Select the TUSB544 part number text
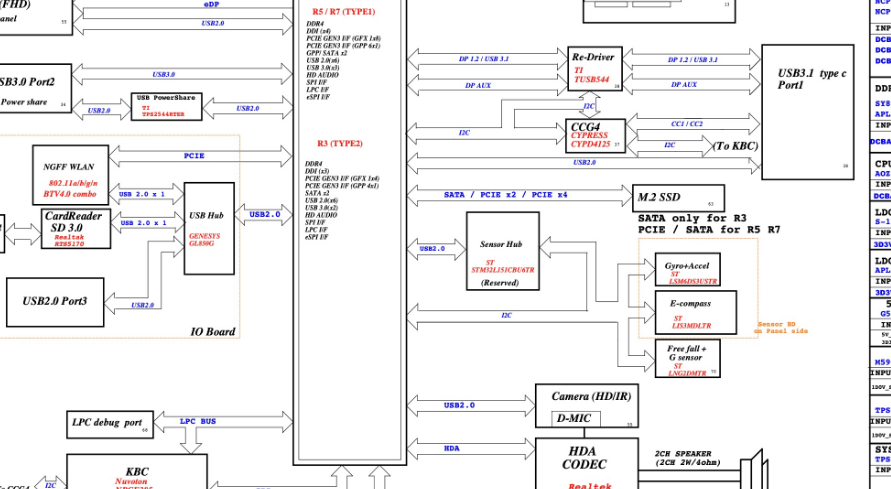The width and height of the screenshot is (891, 489). pos(591,80)
